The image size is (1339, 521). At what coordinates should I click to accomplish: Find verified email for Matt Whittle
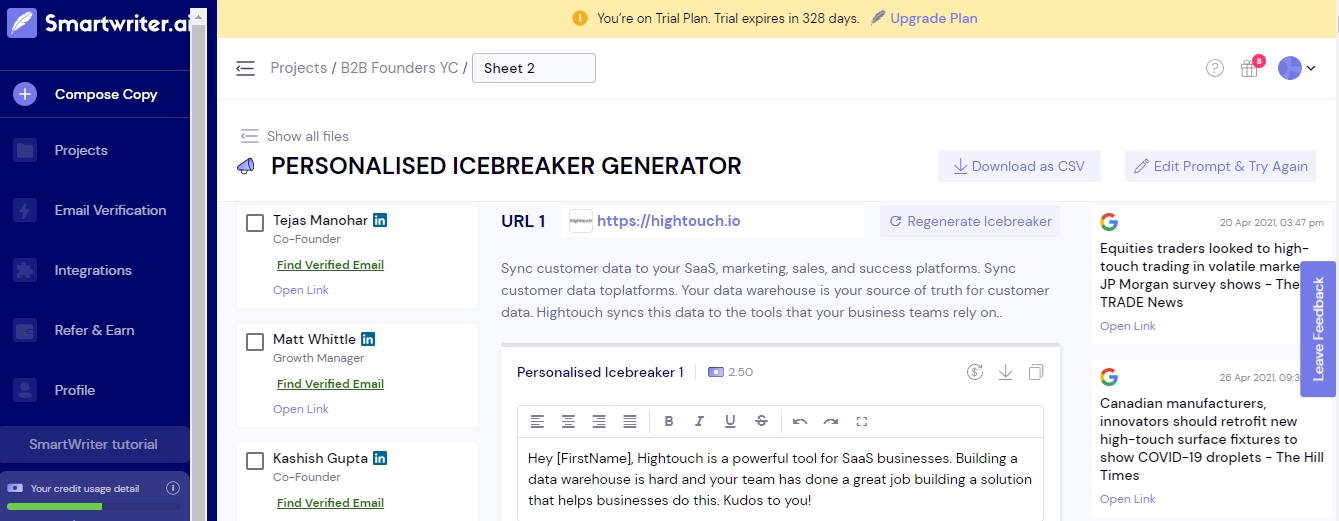[x=330, y=384]
